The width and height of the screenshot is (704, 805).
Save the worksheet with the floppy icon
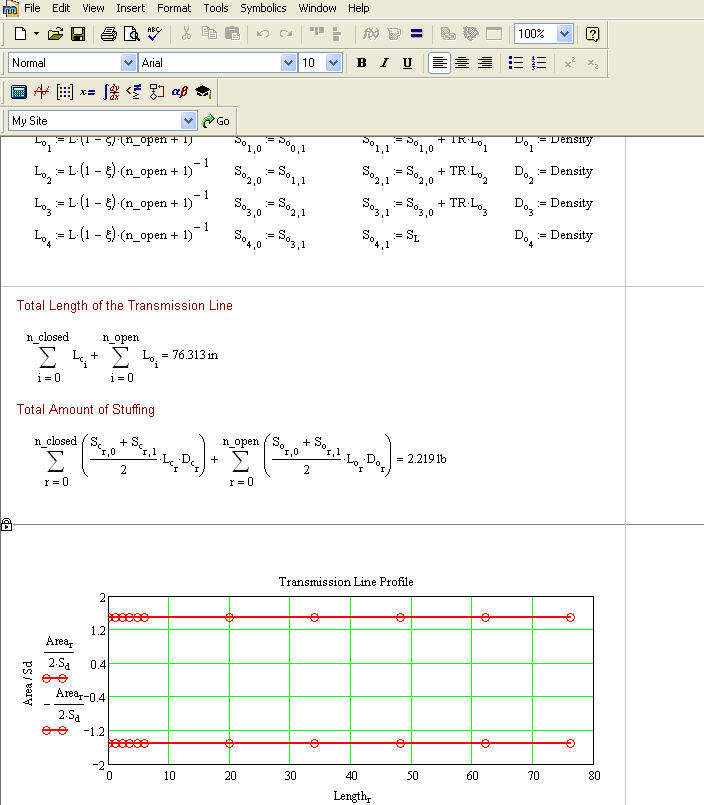coord(78,34)
